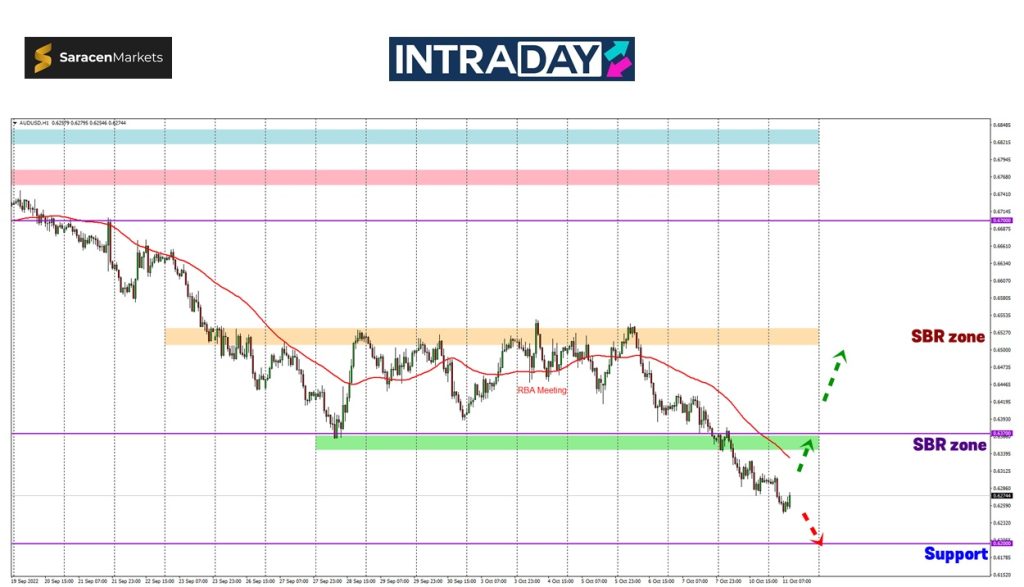Click the current price tag on the price axis
1024x587 pixels.
pyautogui.click(x=1000, y=496)
